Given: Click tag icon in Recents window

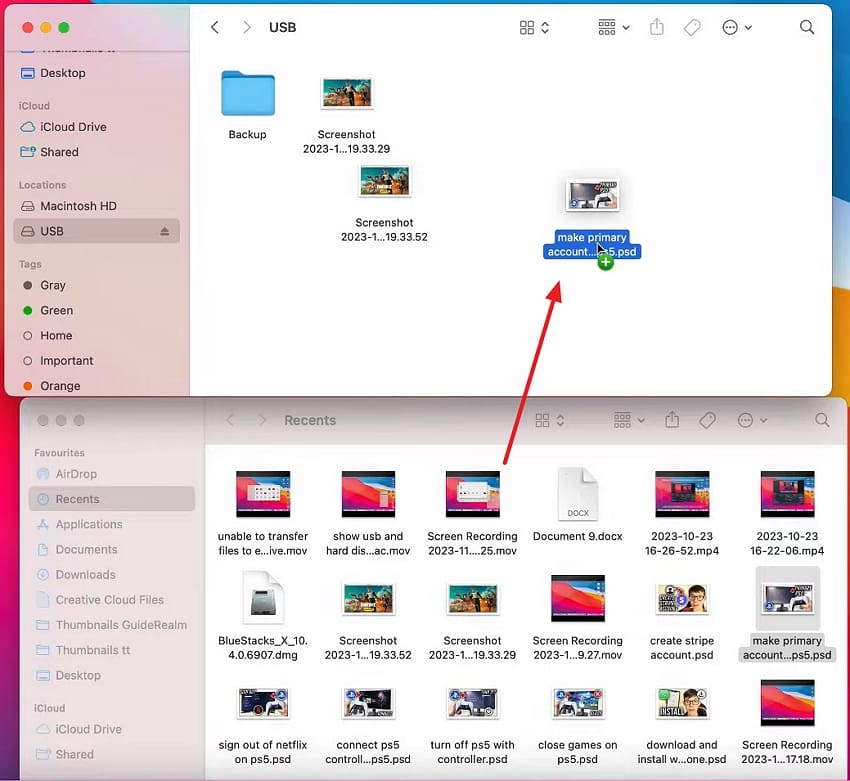Looking at the screenshot, I should tap(707, 420).
